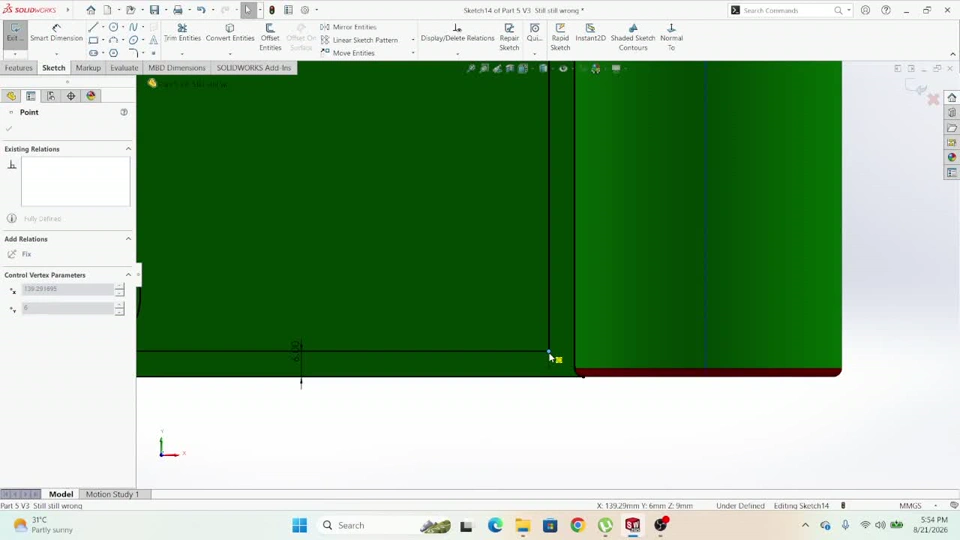The height and width of the screenshot is (540, 960).
Task: Undo the last action
Action: (x=201, y=10)
